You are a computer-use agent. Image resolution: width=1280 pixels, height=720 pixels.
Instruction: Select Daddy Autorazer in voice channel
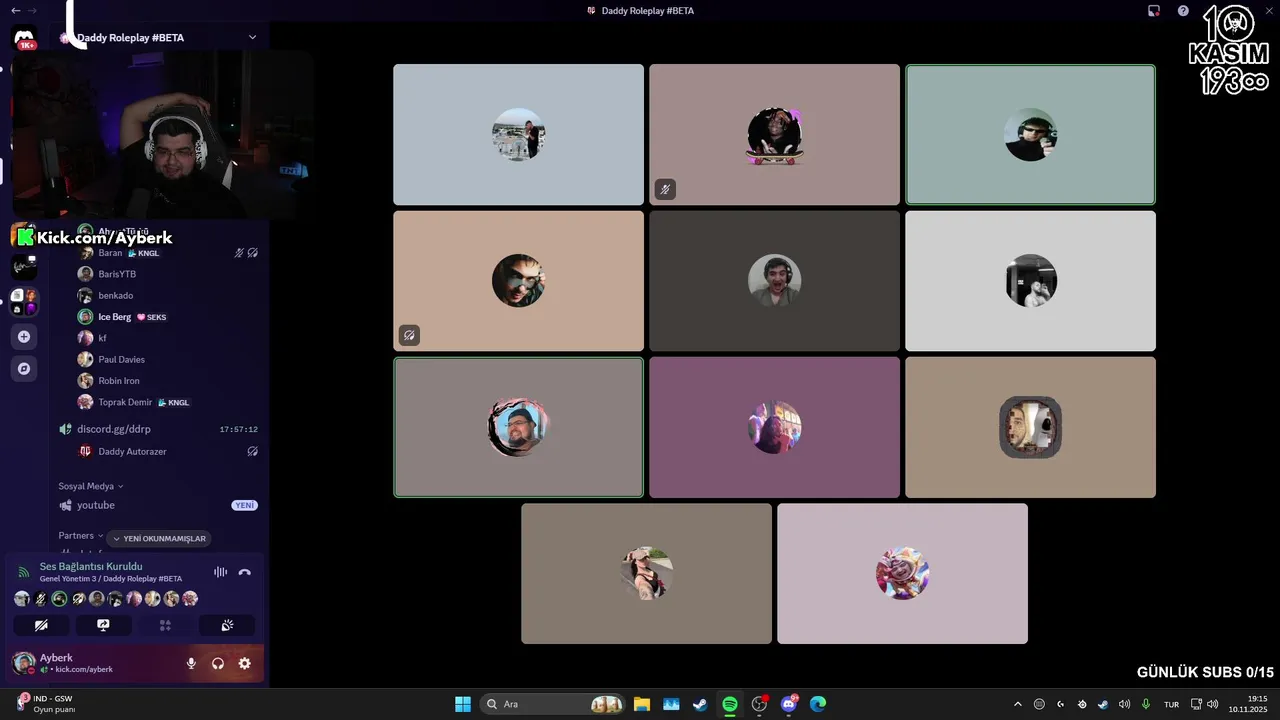(x=168, y=451)
